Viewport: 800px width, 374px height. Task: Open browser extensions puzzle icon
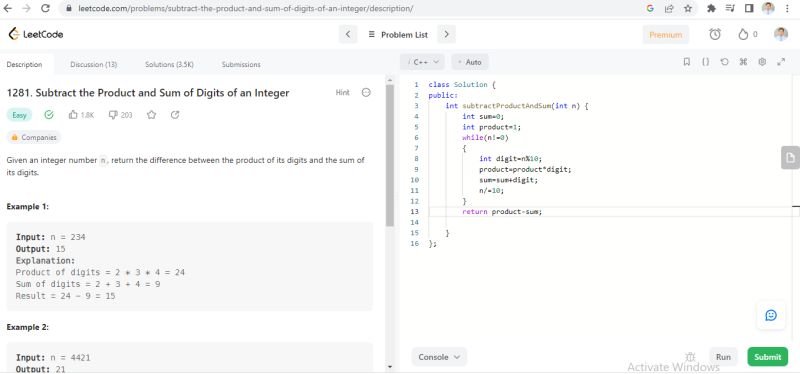(711, 8)
